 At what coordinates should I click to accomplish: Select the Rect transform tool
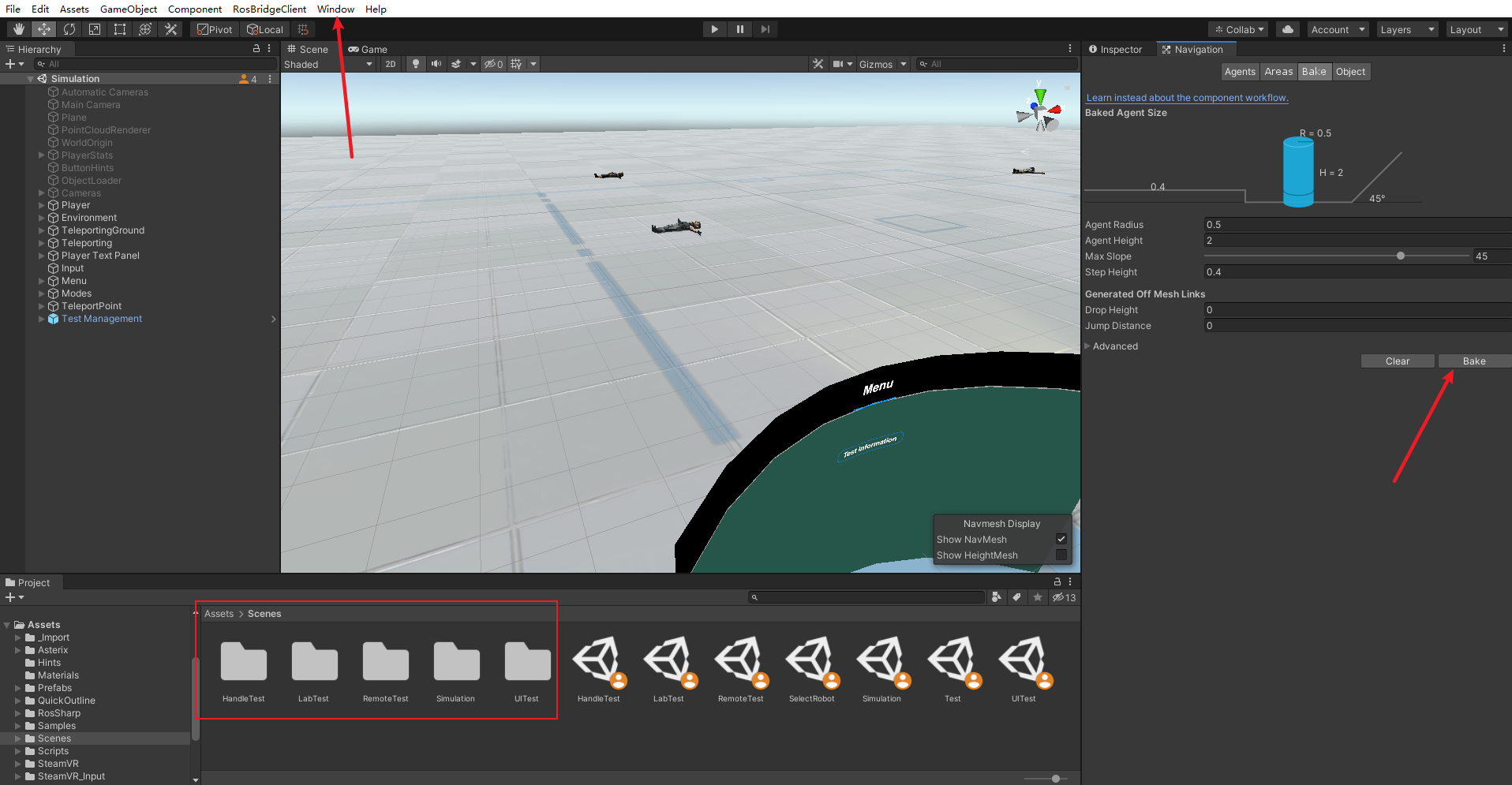(120, 29)
